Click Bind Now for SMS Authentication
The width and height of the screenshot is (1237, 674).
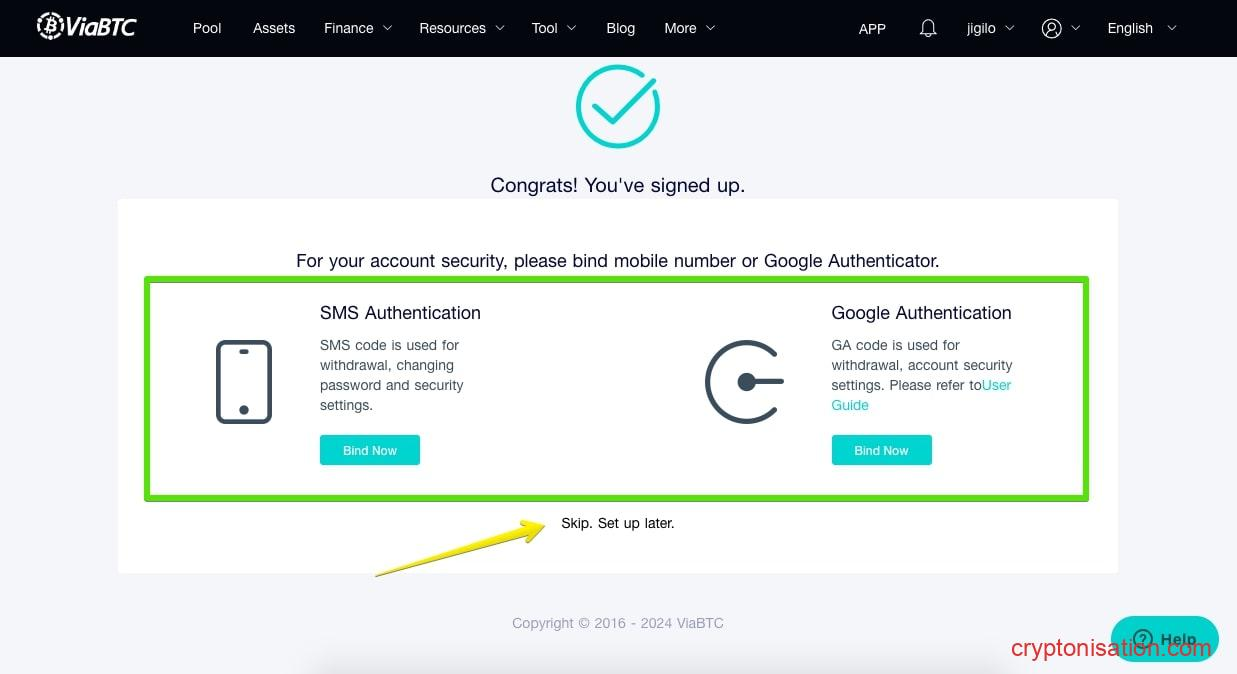(370, 450)
